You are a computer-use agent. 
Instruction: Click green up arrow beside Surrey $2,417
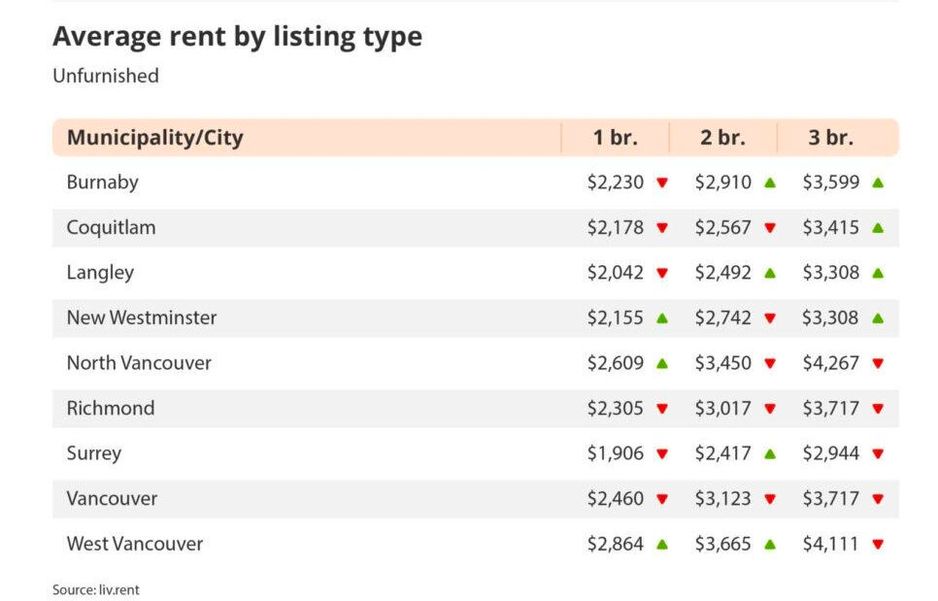pyautogui.click(x=770, y=454)
